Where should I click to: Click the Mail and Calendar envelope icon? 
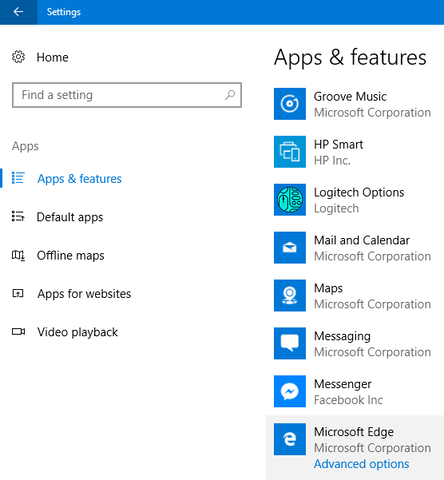pyautogui.click(x=290, y=248)
